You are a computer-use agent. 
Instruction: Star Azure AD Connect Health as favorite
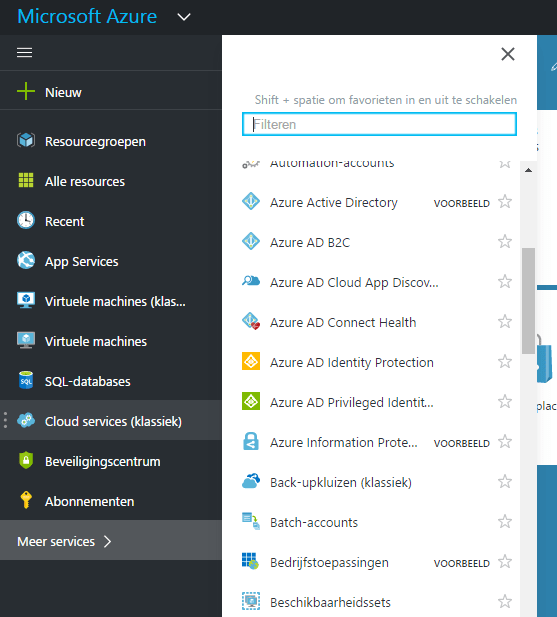tap(505, 322)
